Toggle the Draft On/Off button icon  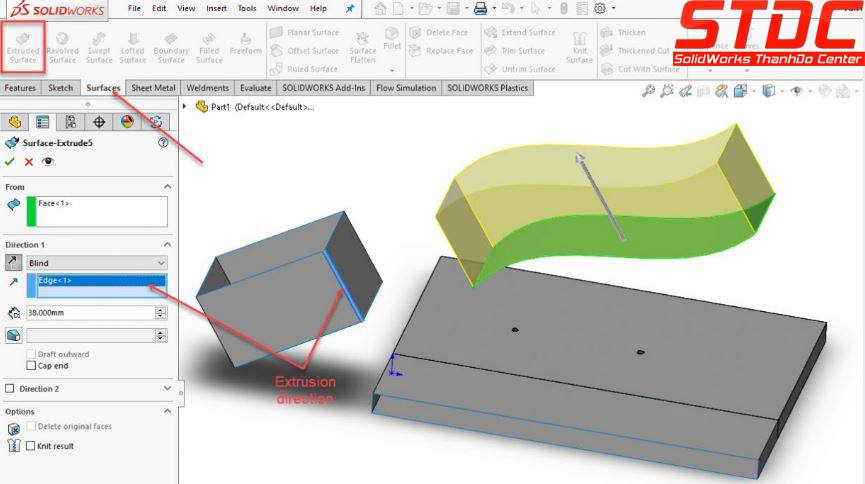[x=14, y=335]
